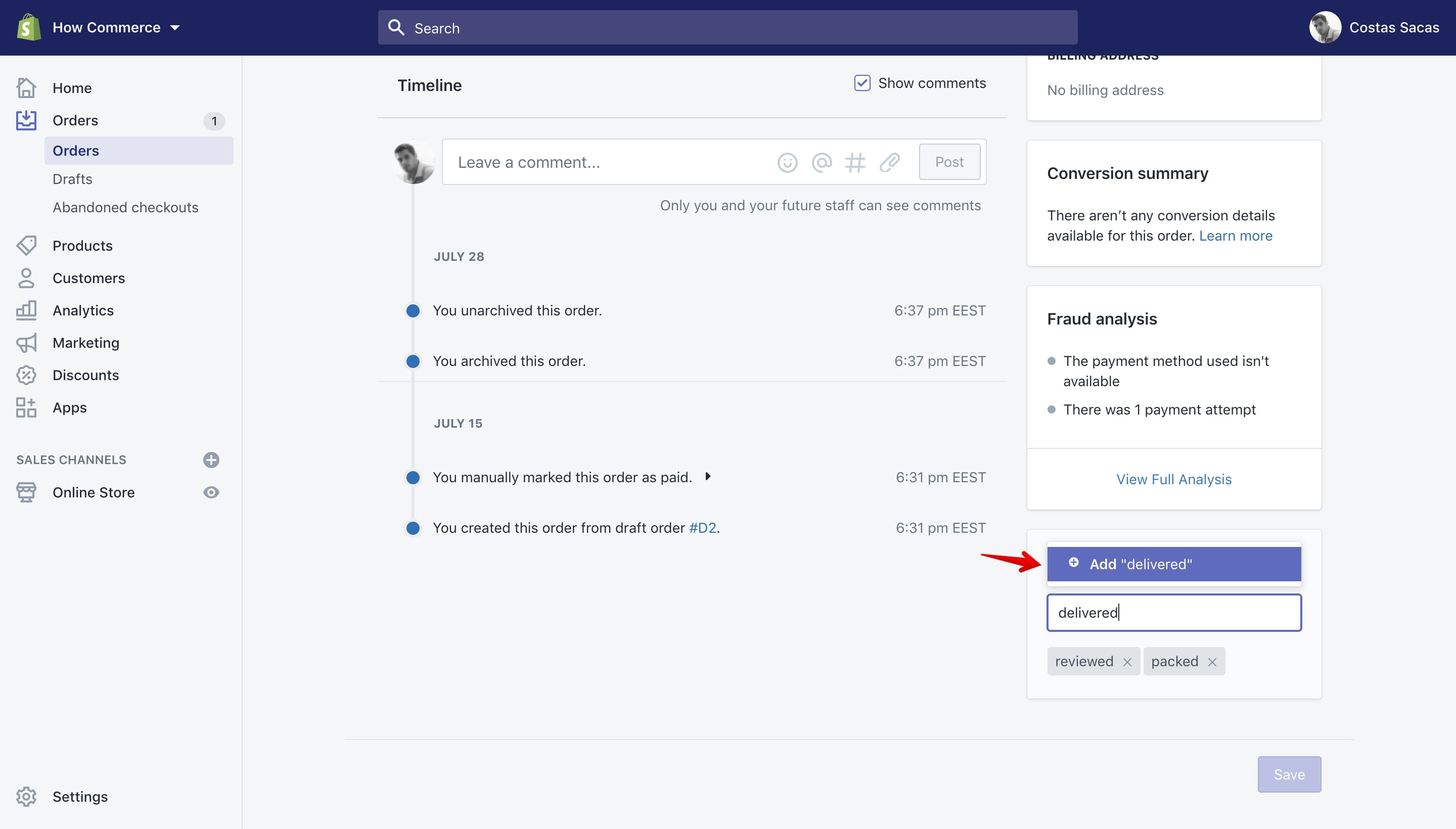
Task: Click timeline marker for marked as paid
Action: pos(413,478)
